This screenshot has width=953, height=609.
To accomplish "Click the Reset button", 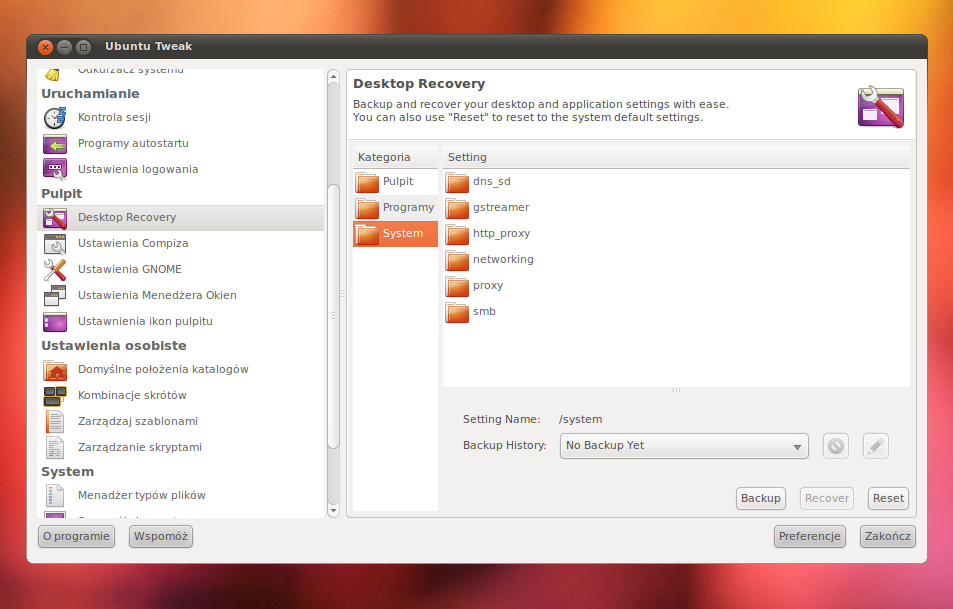I will [x=888, y=498].
